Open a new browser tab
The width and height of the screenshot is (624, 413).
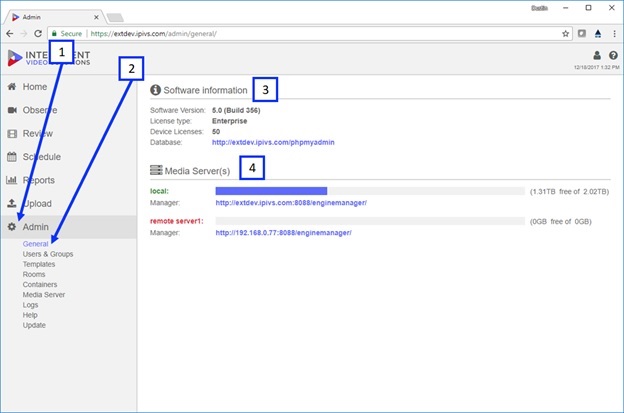115,18
